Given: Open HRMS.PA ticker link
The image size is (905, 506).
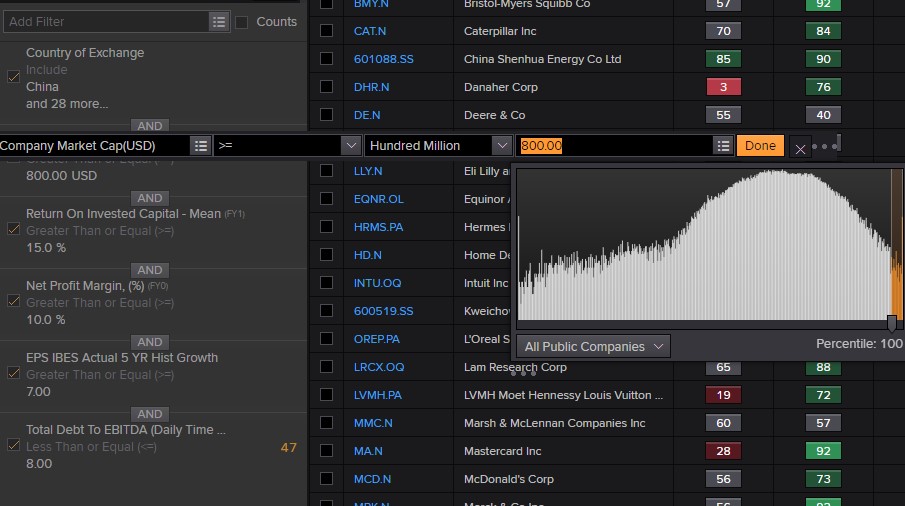Looking at the screenshot, I should pos(379,227).
